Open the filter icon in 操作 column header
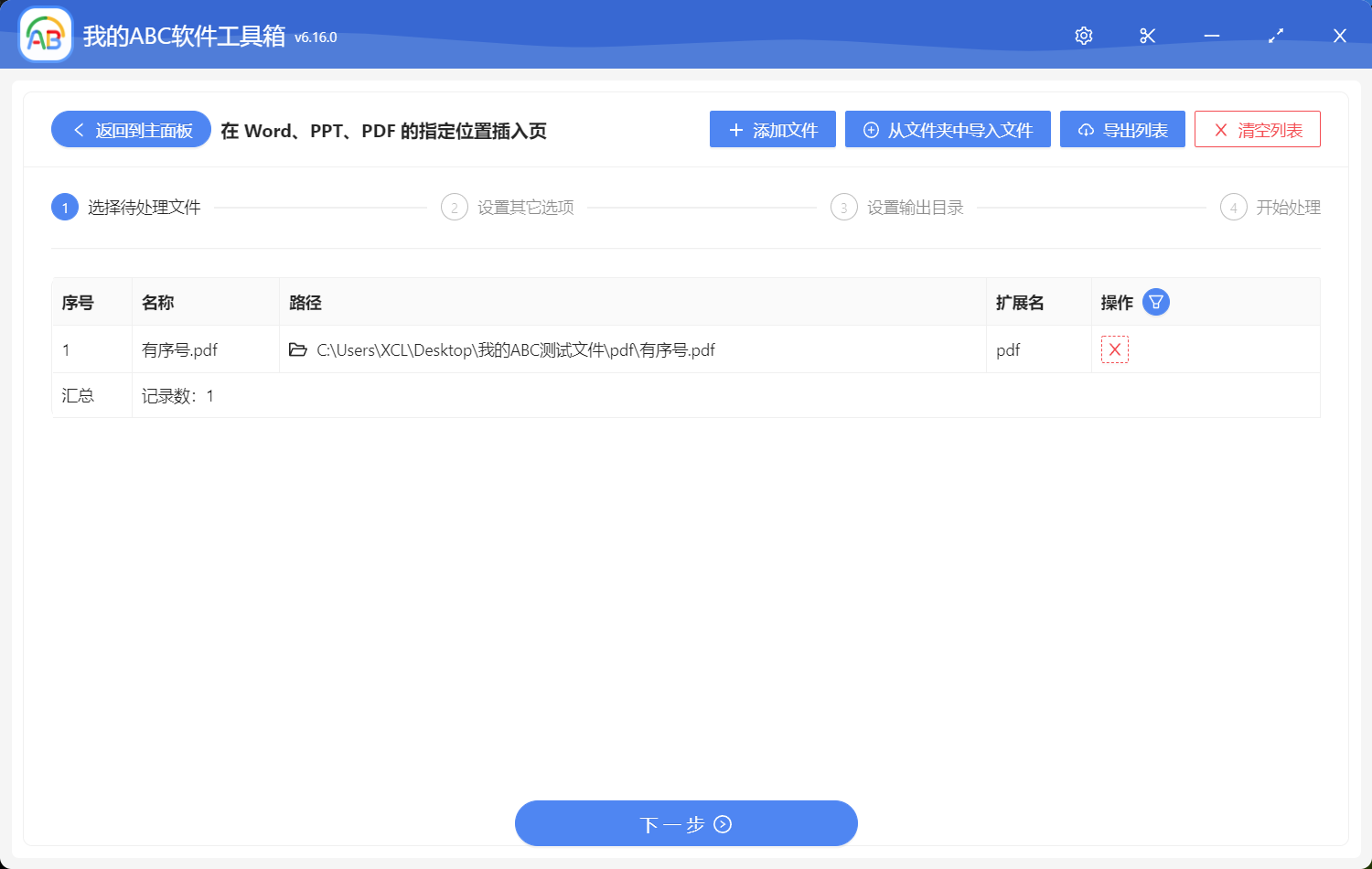 click(1155, 301)
